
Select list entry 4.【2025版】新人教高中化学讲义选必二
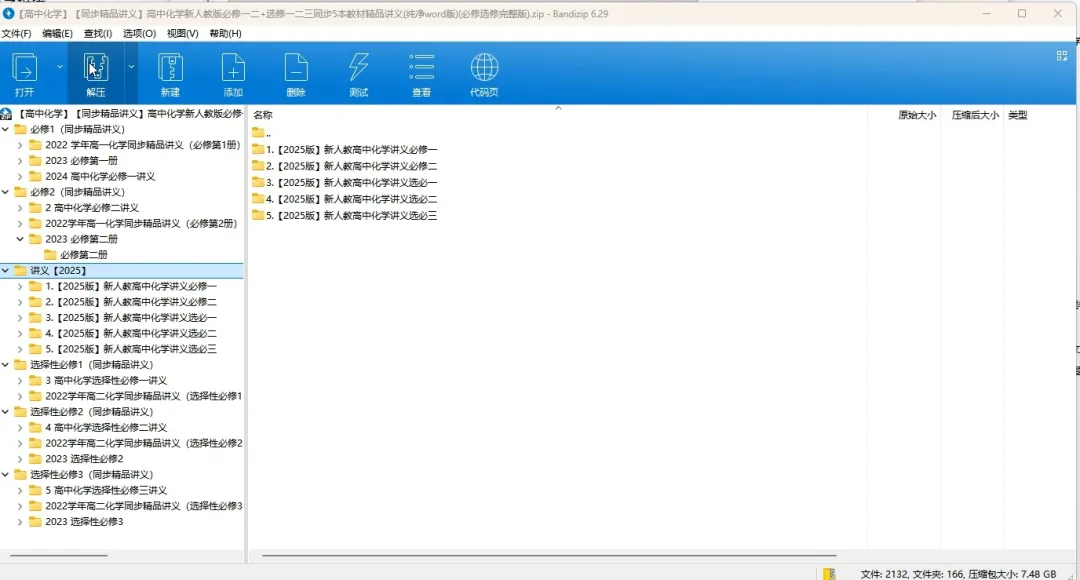point(351,198)
